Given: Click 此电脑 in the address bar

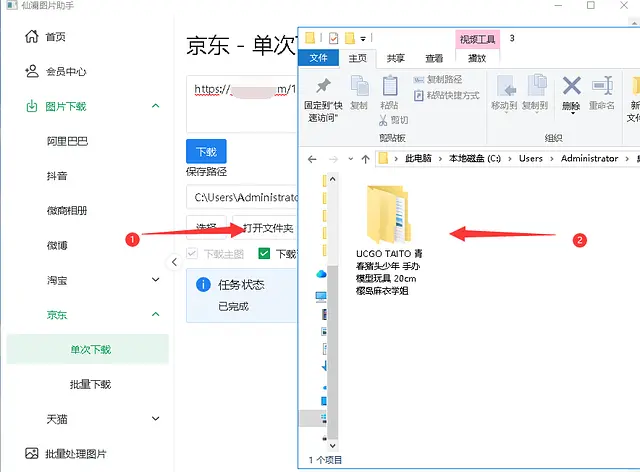Looking at the screenshot, I should click(418, 158).
